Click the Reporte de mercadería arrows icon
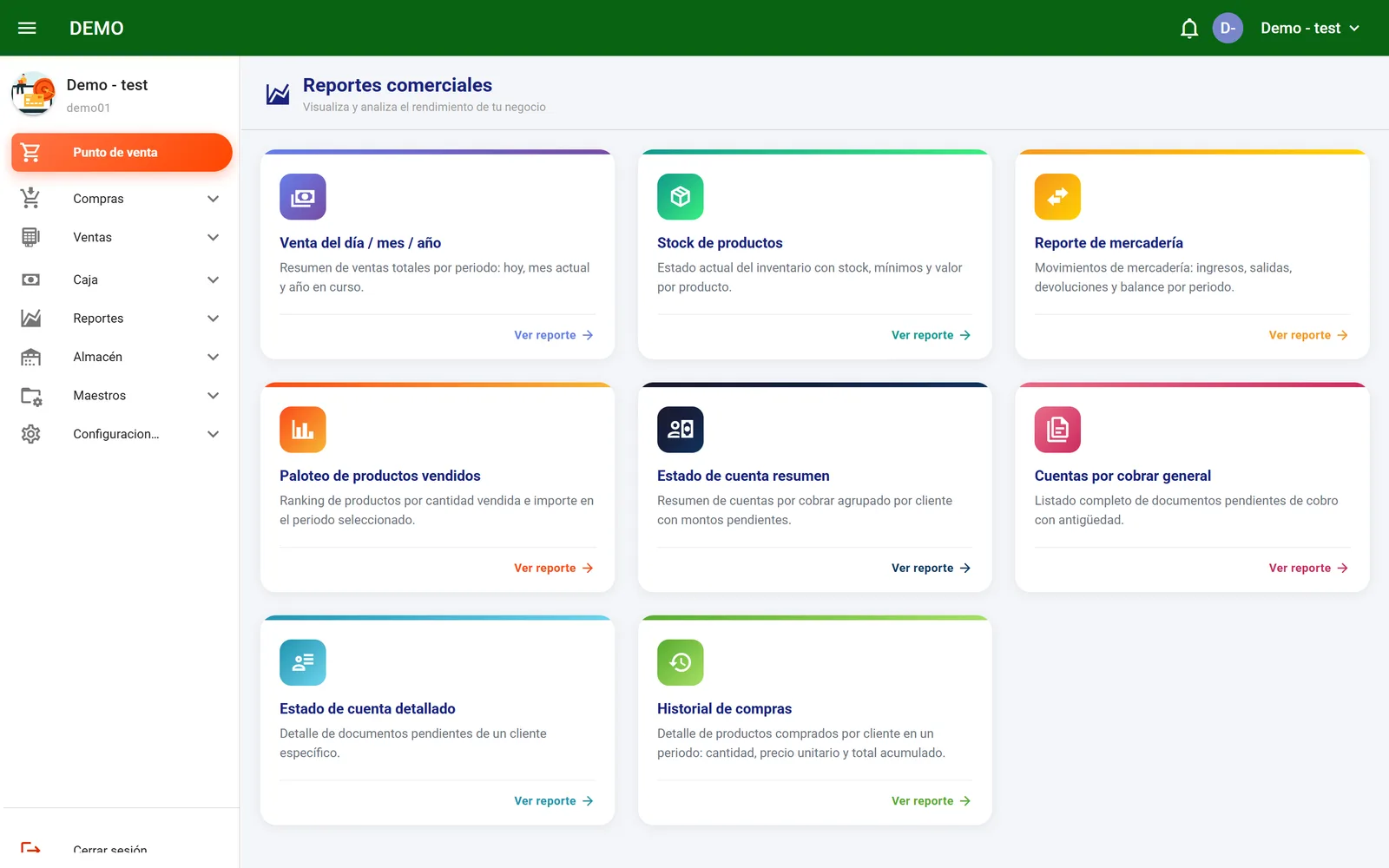The image size is (1389, 868). [x=1057, y=197]
